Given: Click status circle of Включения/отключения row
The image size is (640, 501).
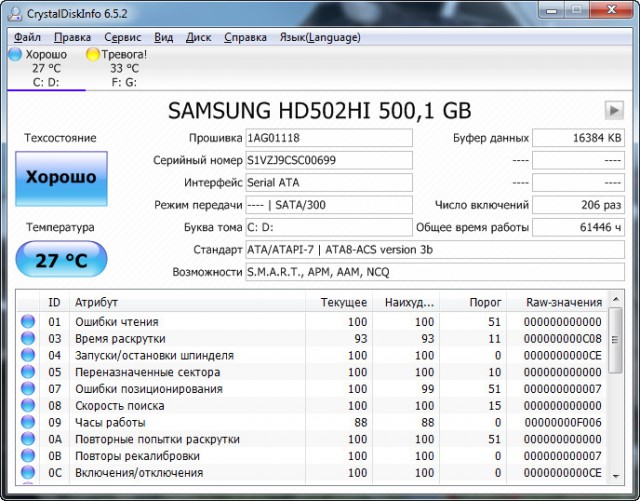Looking at the screenshot, I should point(28,472).
